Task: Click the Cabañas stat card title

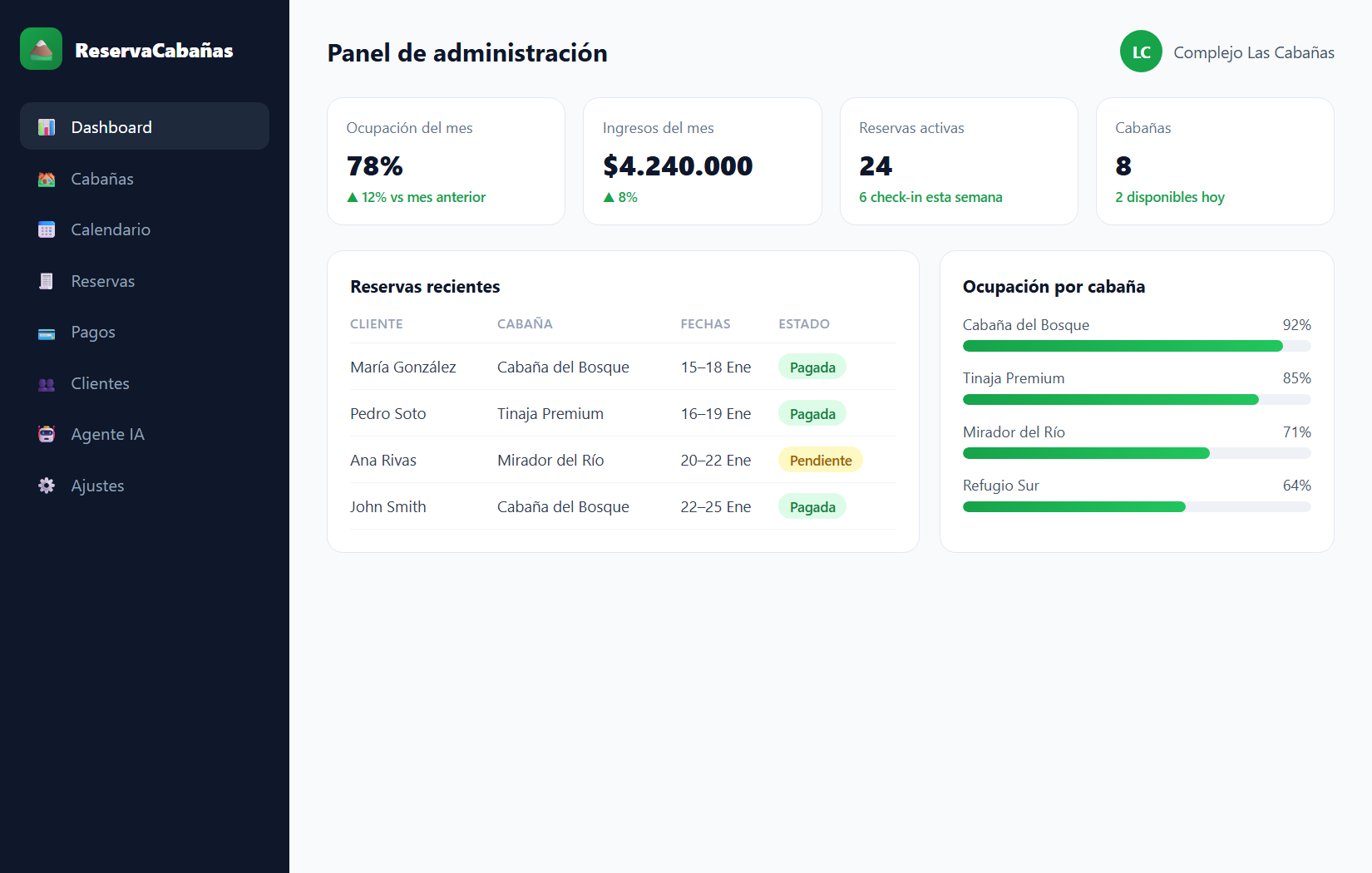Action: [x=1143, y=128]
